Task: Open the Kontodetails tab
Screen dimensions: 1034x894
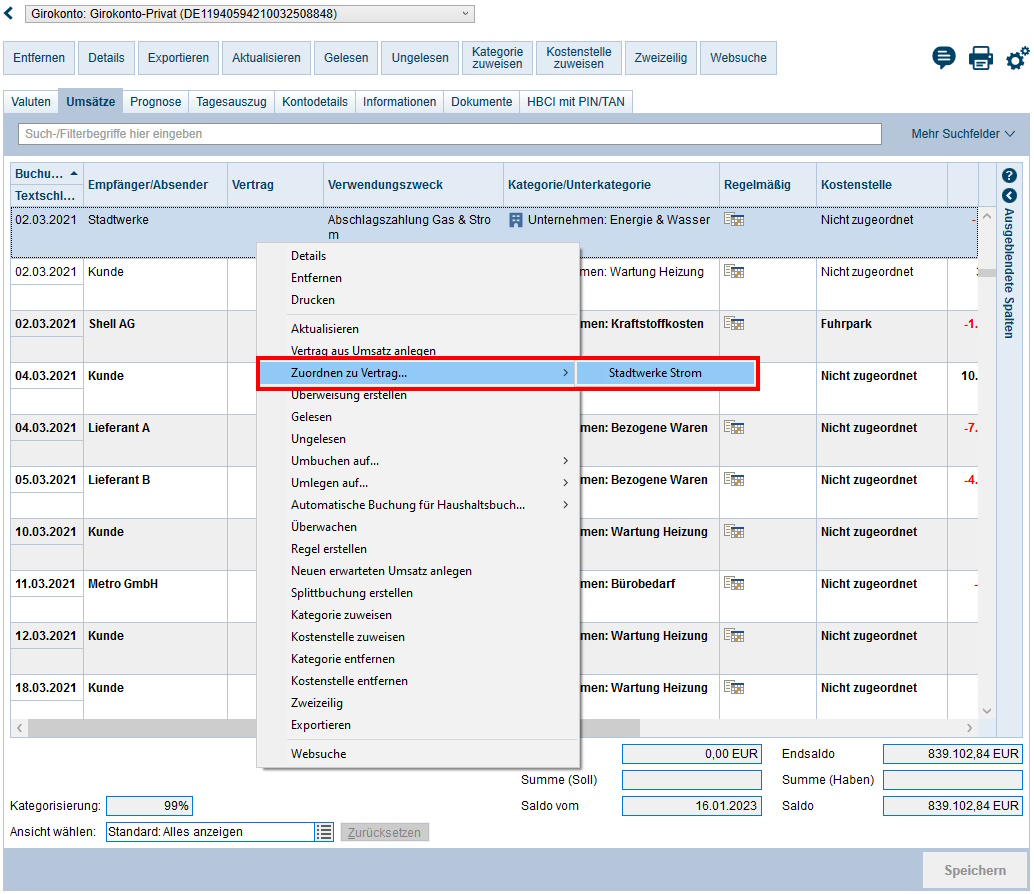Action: point(315,102)
